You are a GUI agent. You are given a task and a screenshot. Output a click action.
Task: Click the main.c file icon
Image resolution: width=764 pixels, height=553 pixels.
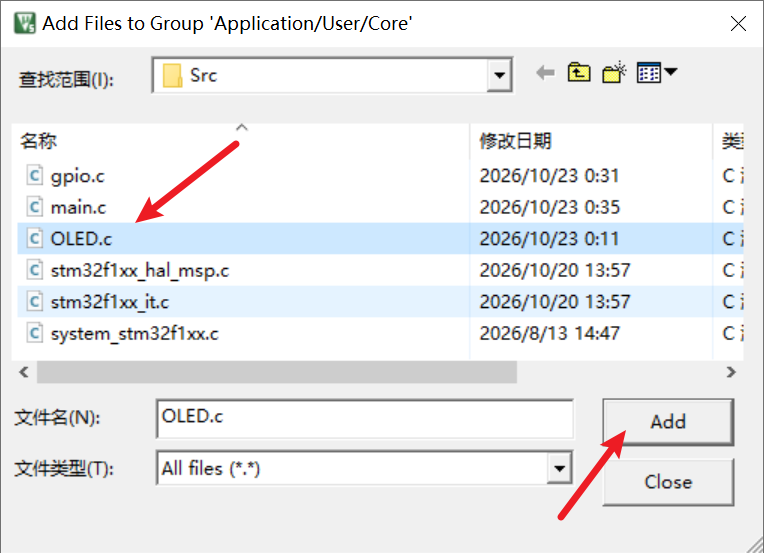(x=35, y=207)
